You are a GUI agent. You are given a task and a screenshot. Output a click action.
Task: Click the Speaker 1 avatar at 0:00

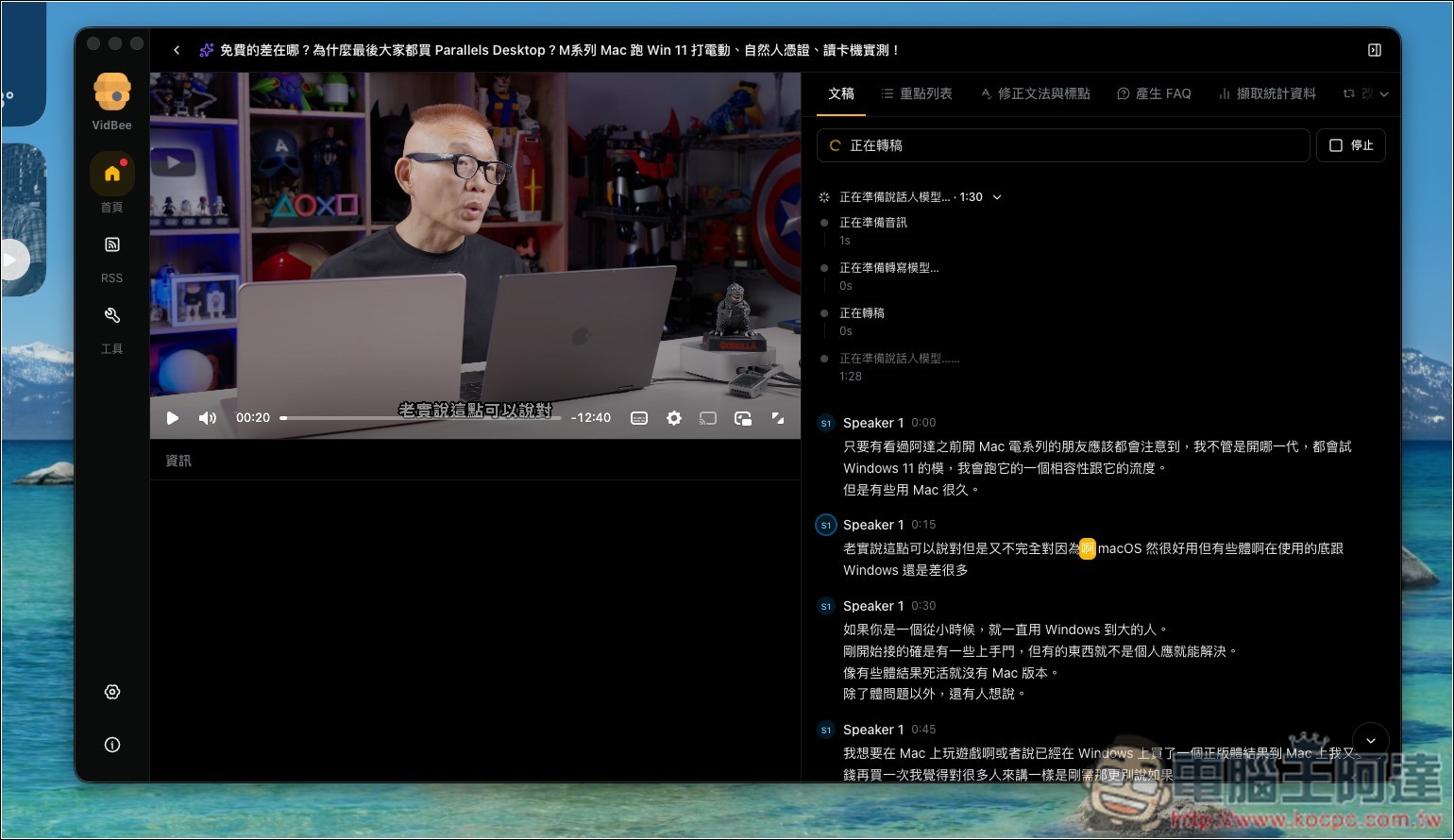click(826, 424)
